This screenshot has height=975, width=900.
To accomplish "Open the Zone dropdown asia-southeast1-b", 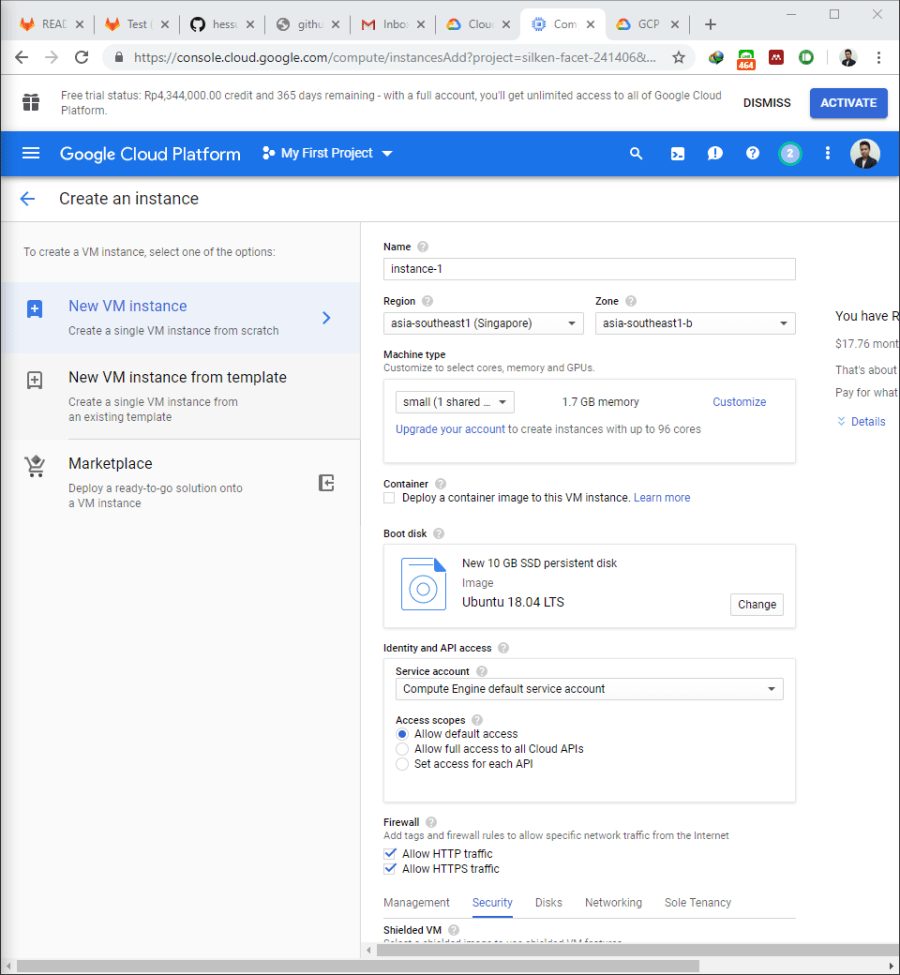I will point(695,323).
